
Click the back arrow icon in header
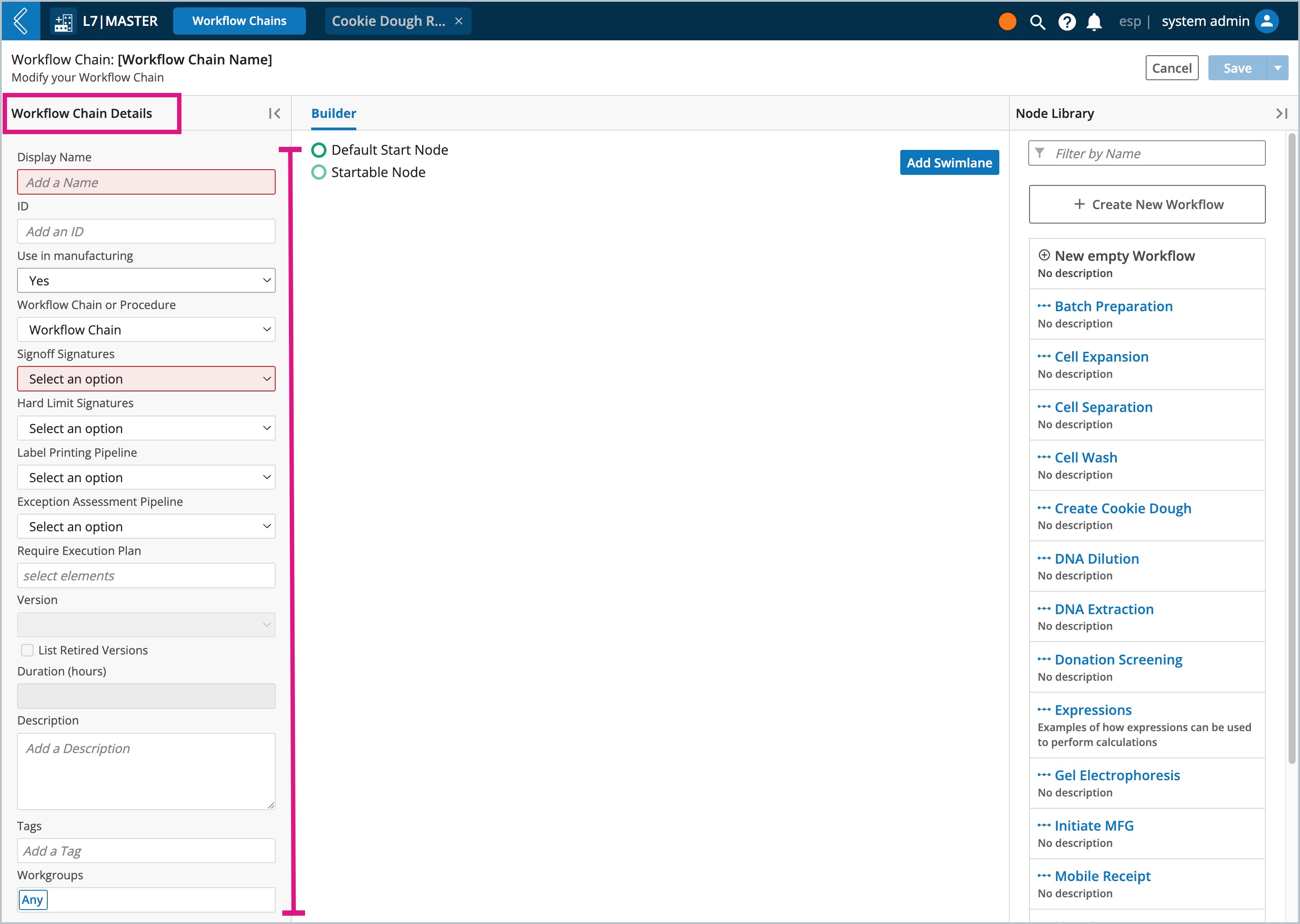21,21
